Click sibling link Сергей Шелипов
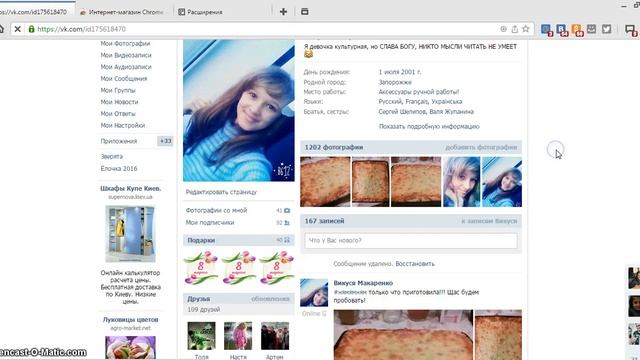 402,111
